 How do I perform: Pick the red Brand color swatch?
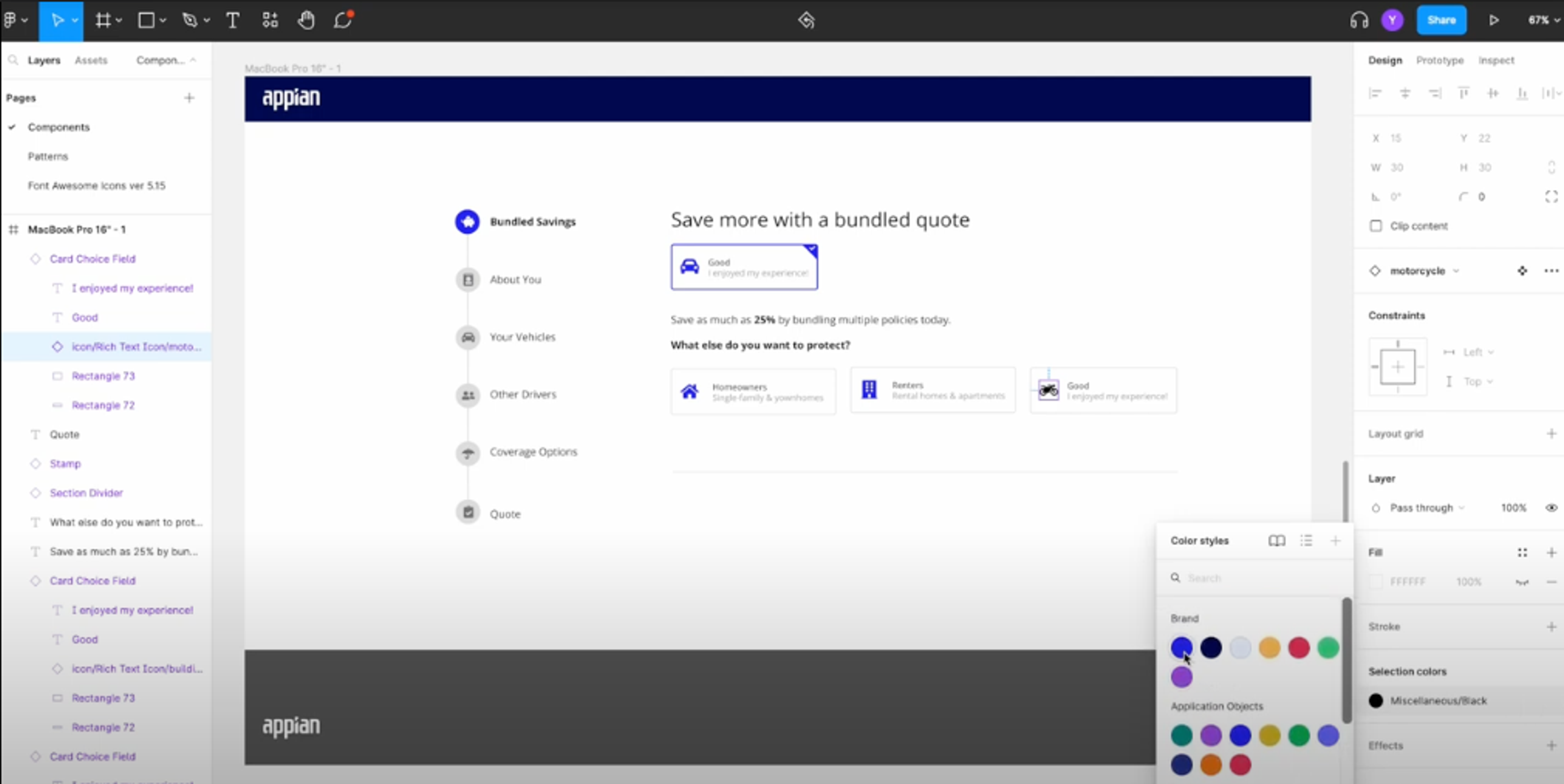1299,648
